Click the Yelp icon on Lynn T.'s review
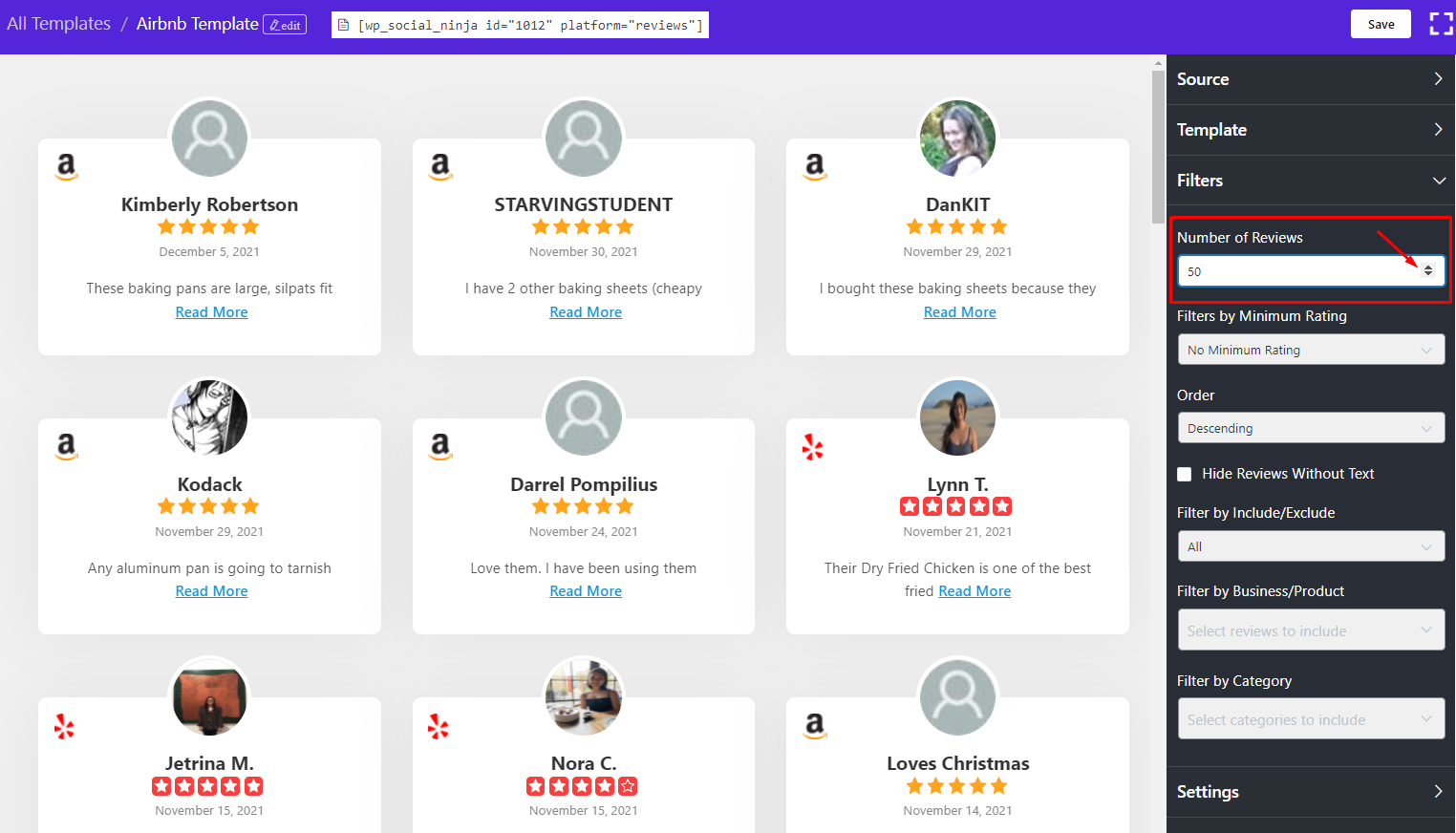 (x=813, y=446)
